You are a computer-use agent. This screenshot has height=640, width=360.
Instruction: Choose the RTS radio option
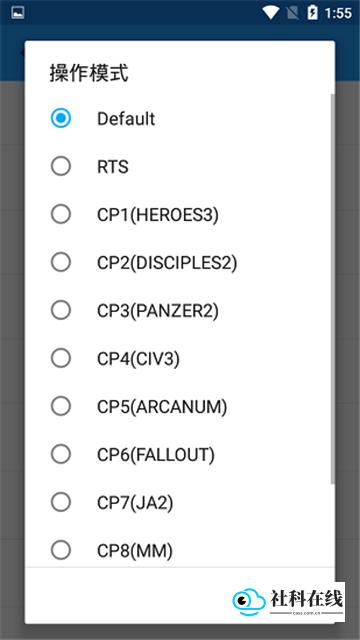point(61,166)
